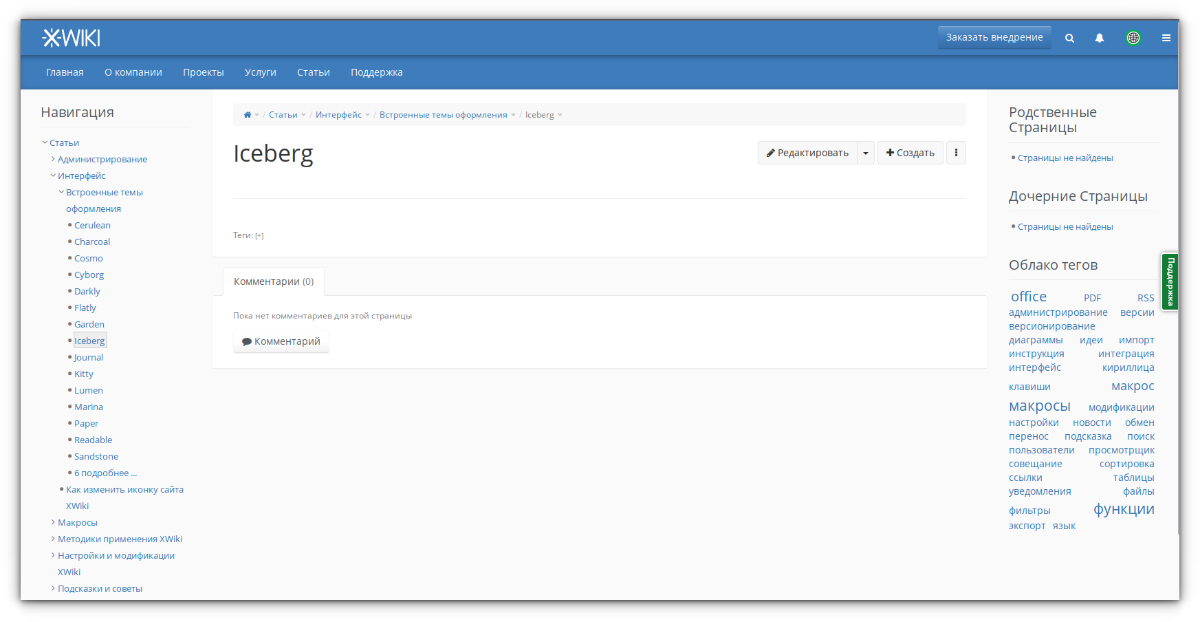This screenshot has width=1200, height=622.
Task: Open Sandstone in navigation tree
Action: tap(96, 456)
